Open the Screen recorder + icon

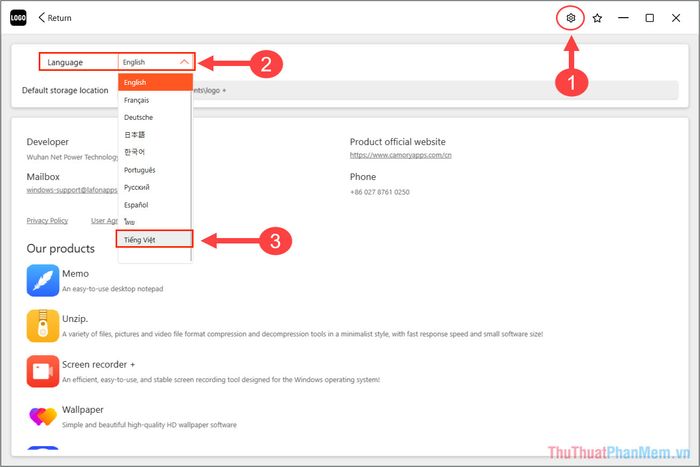pos(43,371)
